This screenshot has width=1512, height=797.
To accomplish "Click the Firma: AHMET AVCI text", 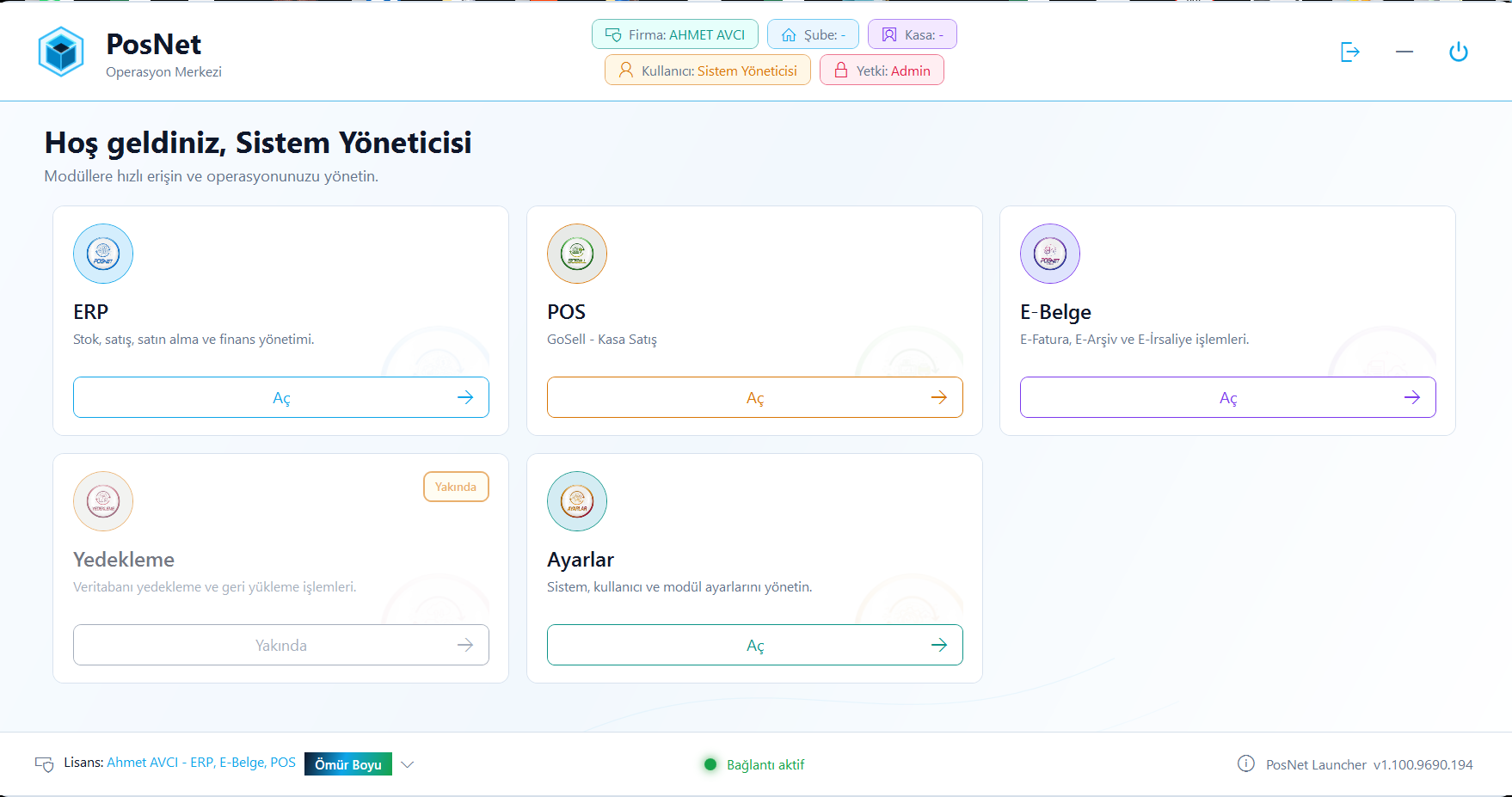I will (x=687, y=35).
